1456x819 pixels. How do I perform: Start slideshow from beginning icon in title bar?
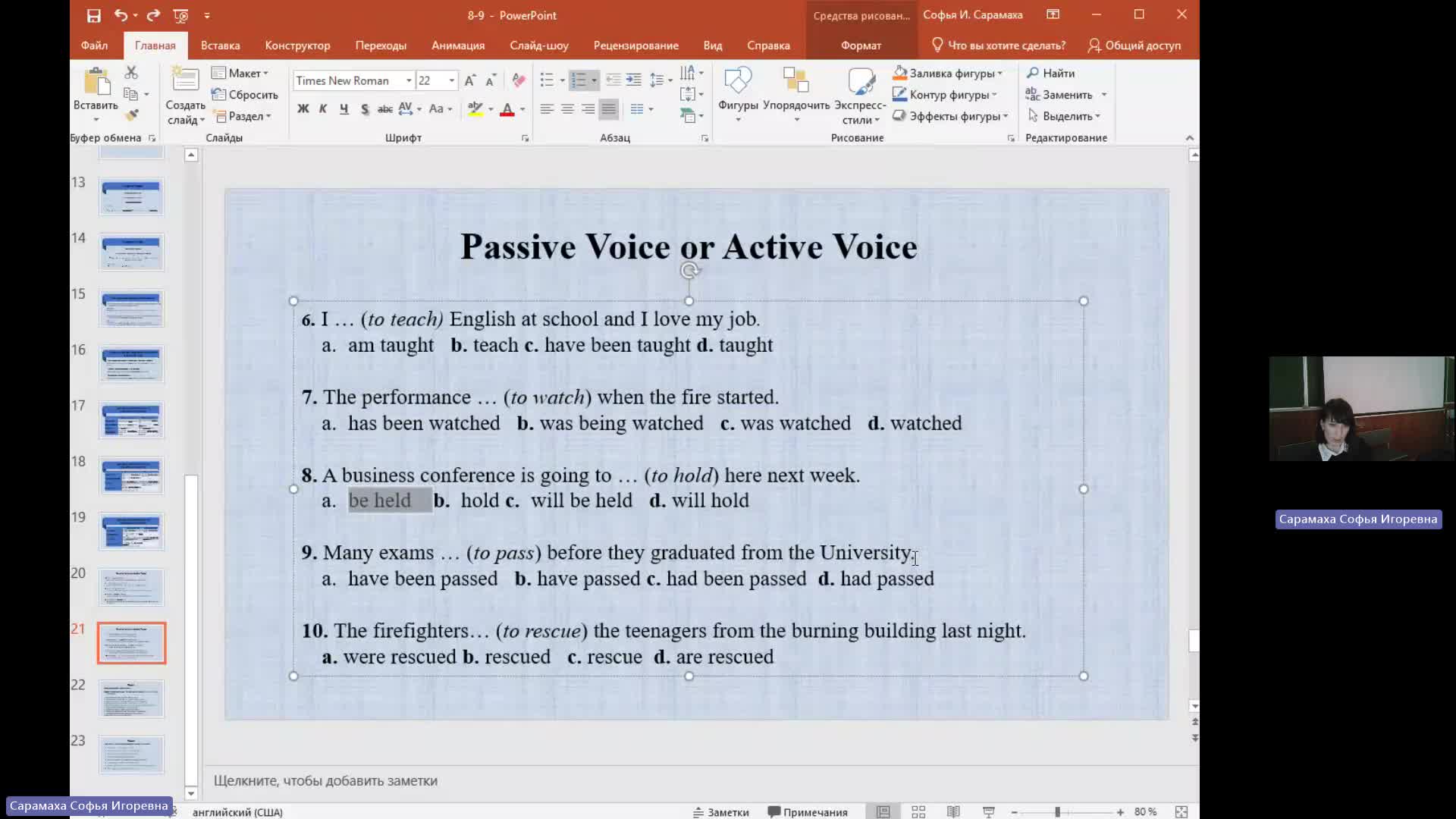[x=180, y=15]
